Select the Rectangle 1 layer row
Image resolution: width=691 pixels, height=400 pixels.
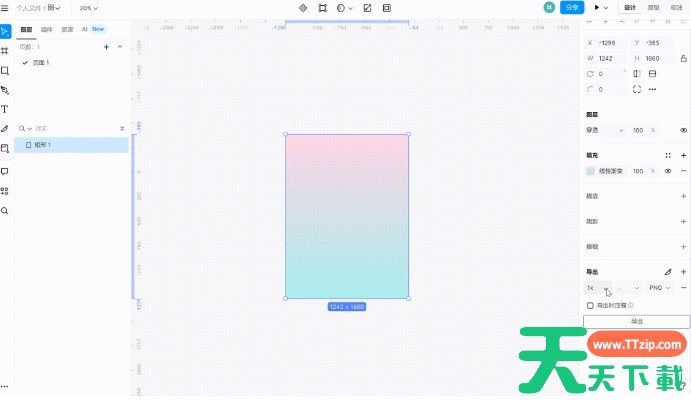click(x=71, y=145)
